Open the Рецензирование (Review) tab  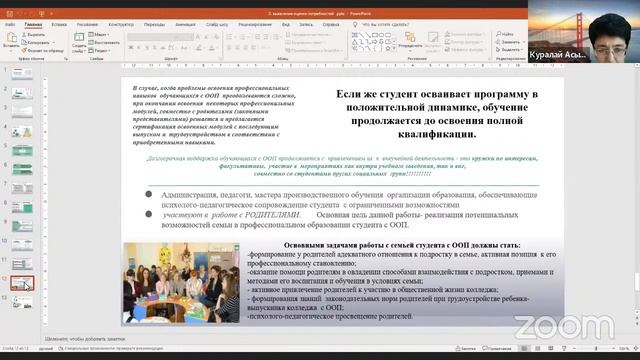(255, 24)
